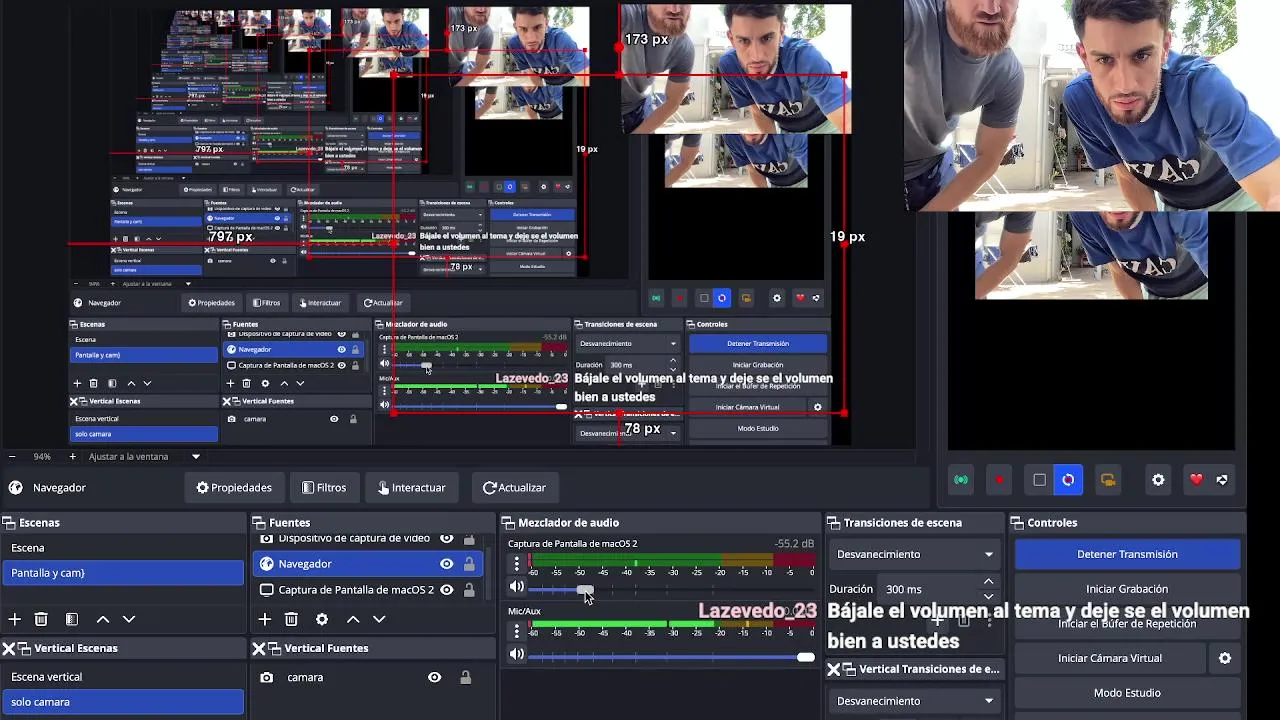
Task: Float the Mezclador de audio dock icon
Action: point(508,523)
